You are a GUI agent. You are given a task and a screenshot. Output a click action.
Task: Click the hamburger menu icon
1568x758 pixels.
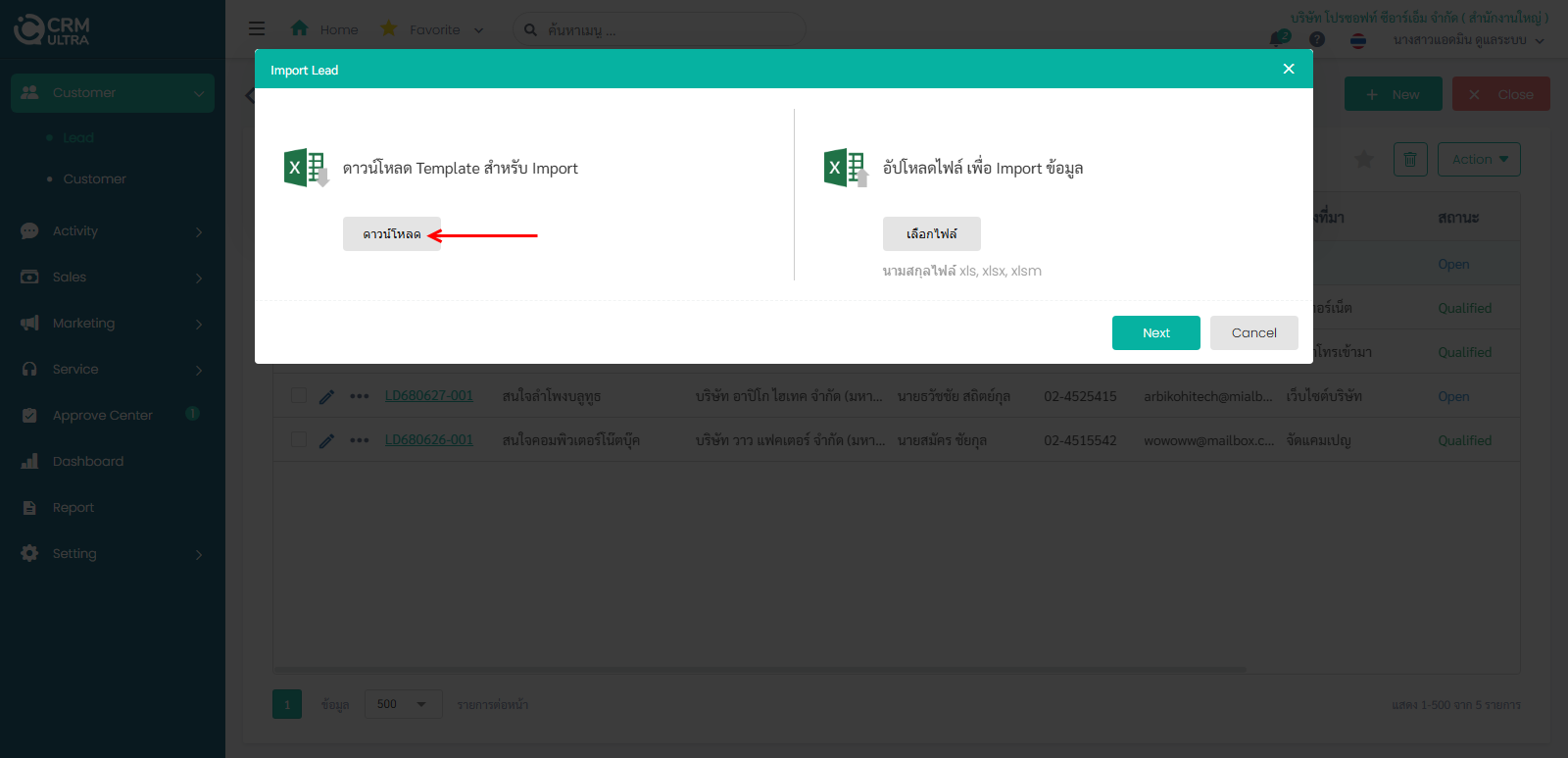257,29
